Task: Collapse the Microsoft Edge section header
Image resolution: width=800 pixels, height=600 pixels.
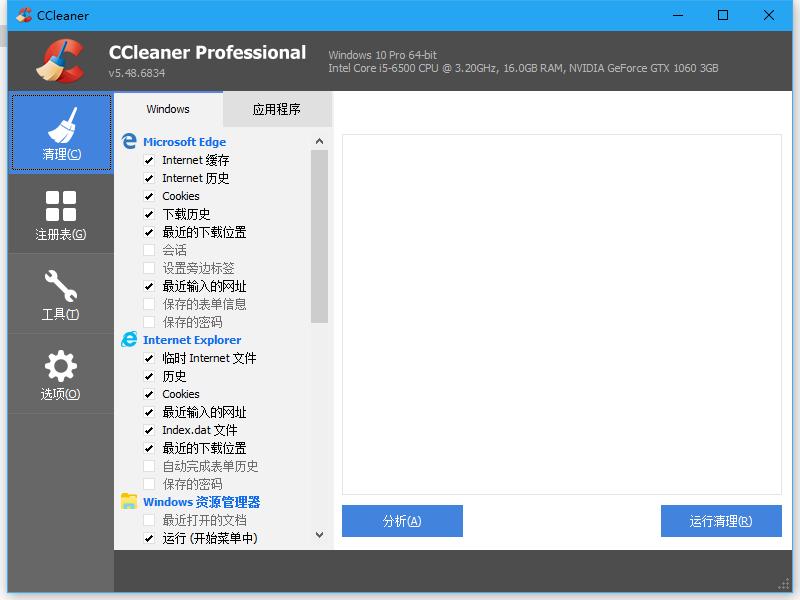Action: tap(186, 141)
